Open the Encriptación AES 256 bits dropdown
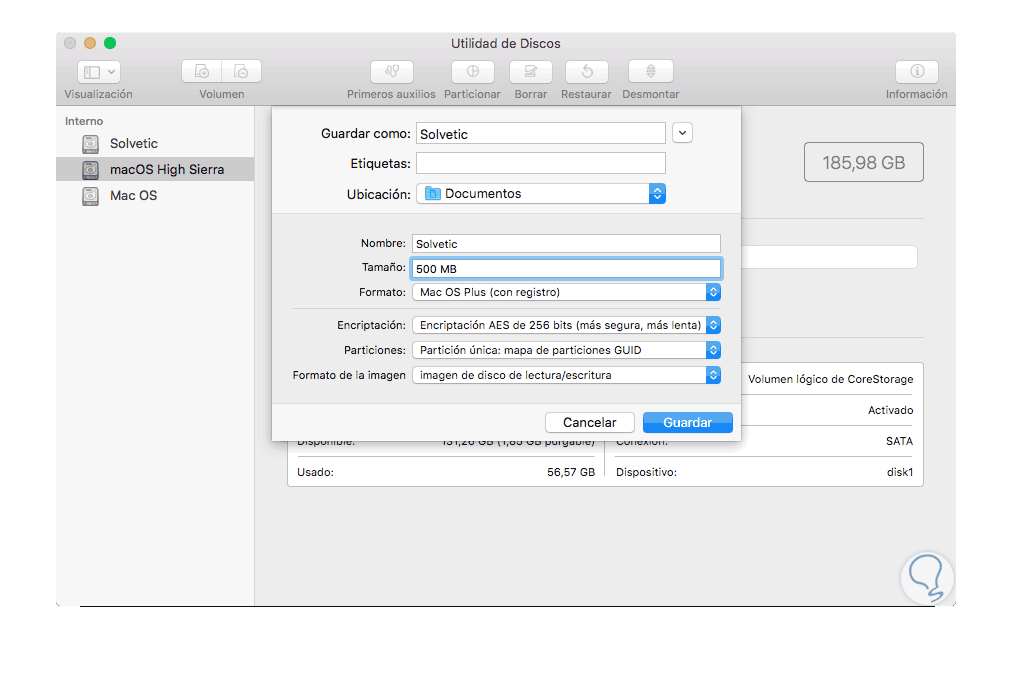Screen dimensions: 1012x686 566,325
